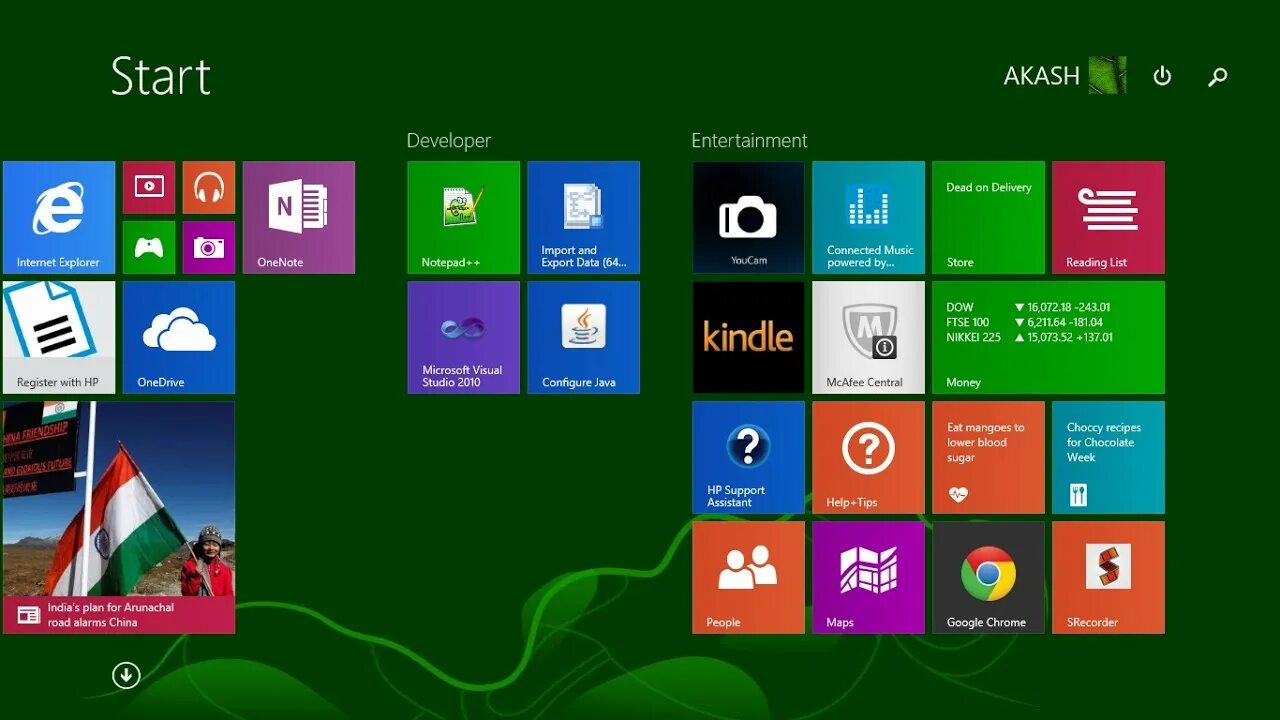This screenshot has width=1280, height=720.
Task: Open the India Arunachal news tile
Action: [x=119, y=517]
